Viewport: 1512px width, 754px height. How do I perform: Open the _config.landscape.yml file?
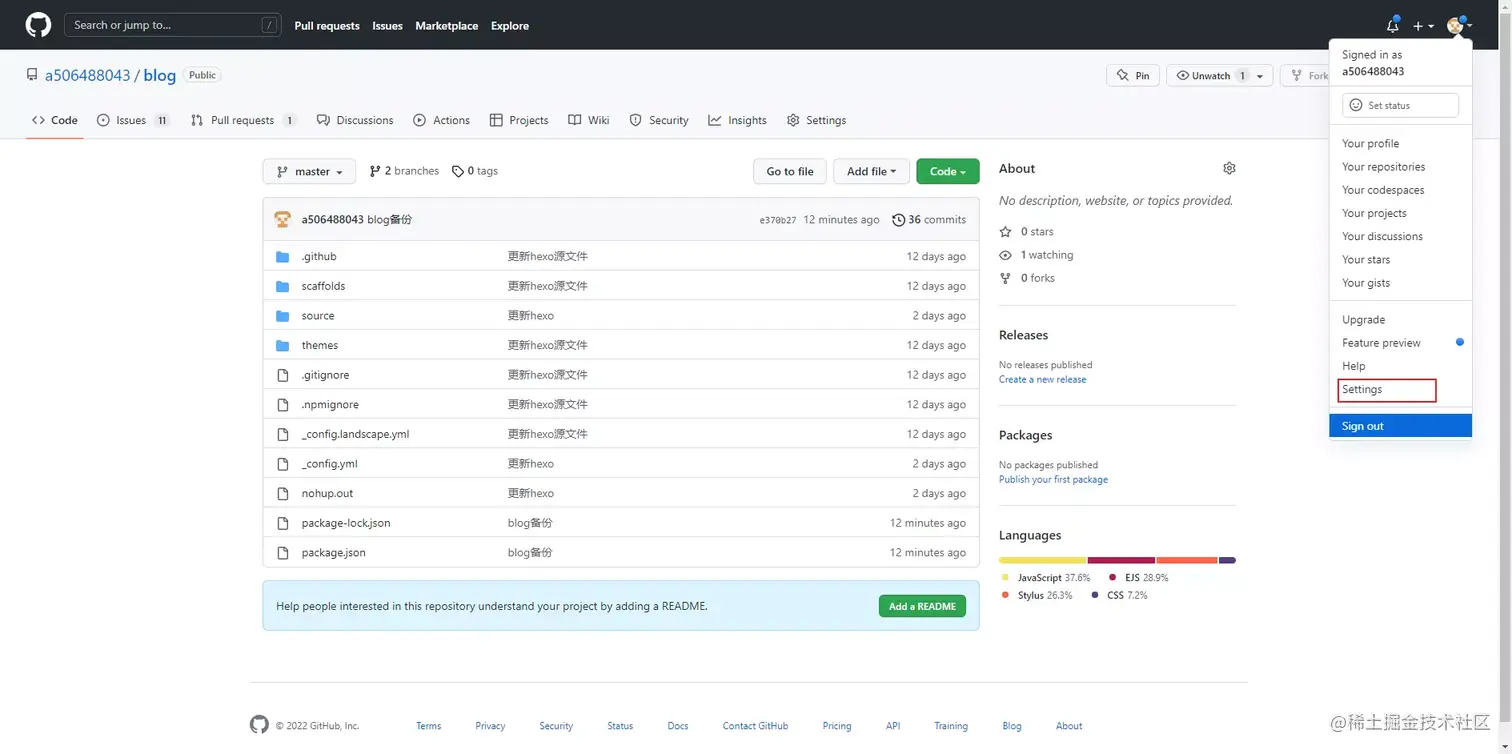click(x=355, y=434)
